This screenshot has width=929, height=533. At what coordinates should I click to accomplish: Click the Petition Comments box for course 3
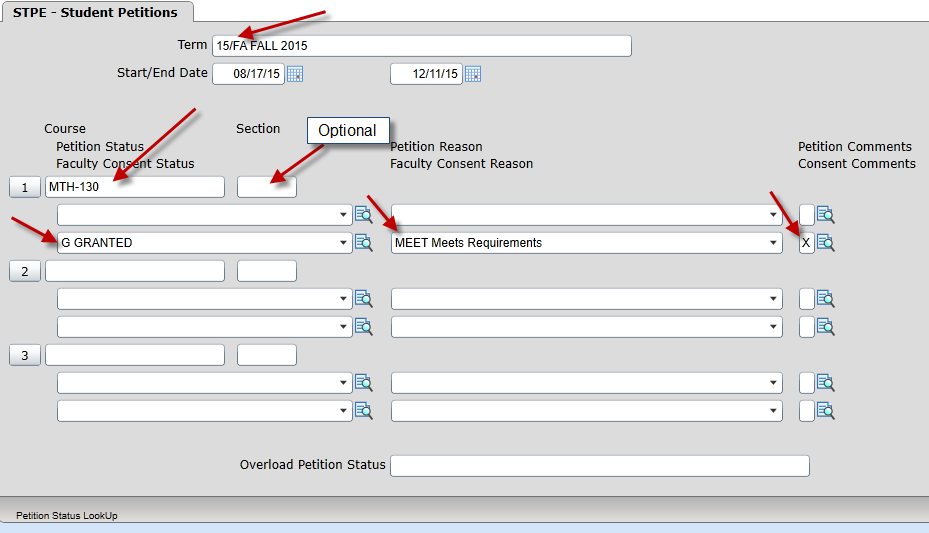(806, 383)
